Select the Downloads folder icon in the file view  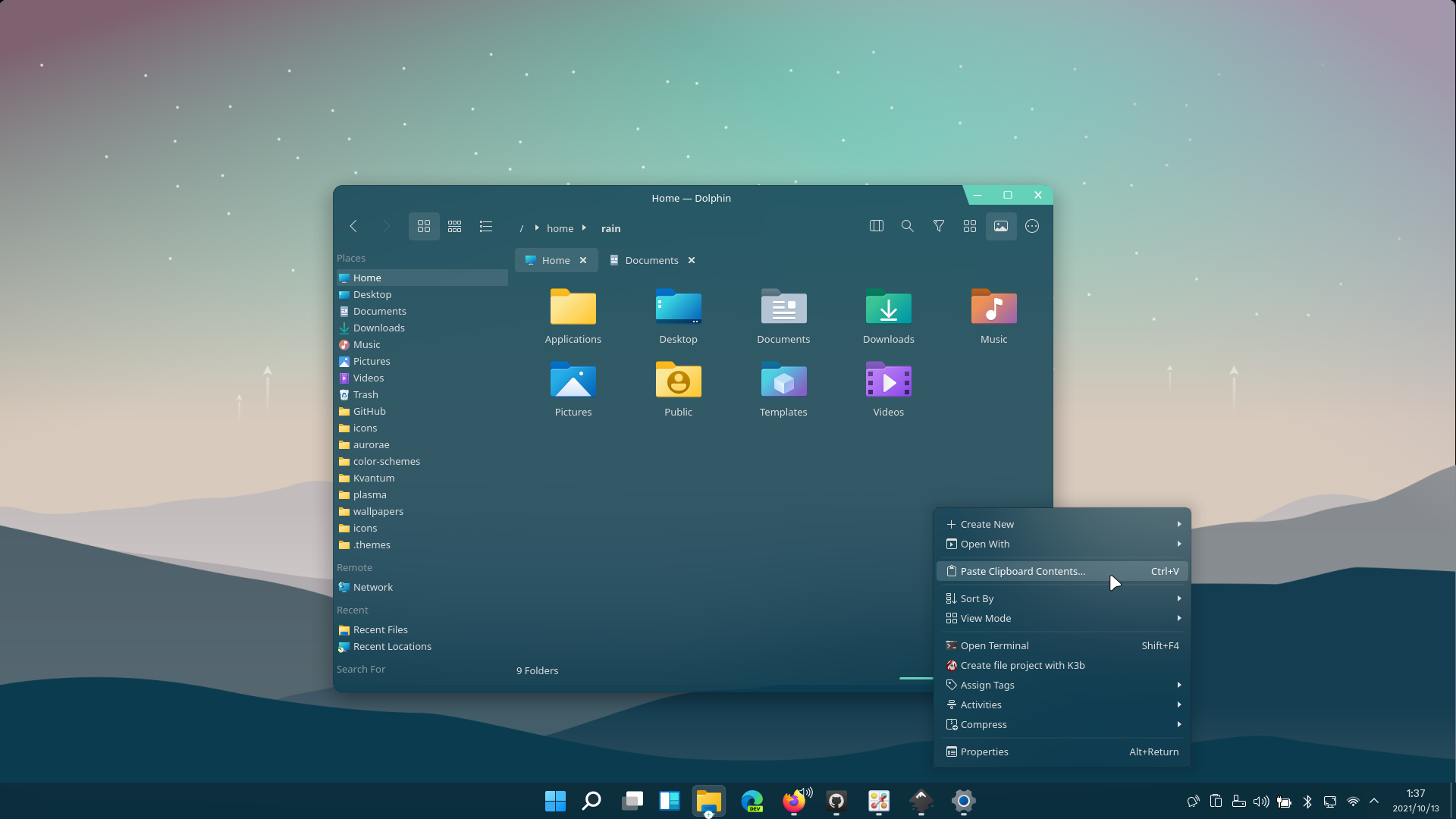(889, 307)
